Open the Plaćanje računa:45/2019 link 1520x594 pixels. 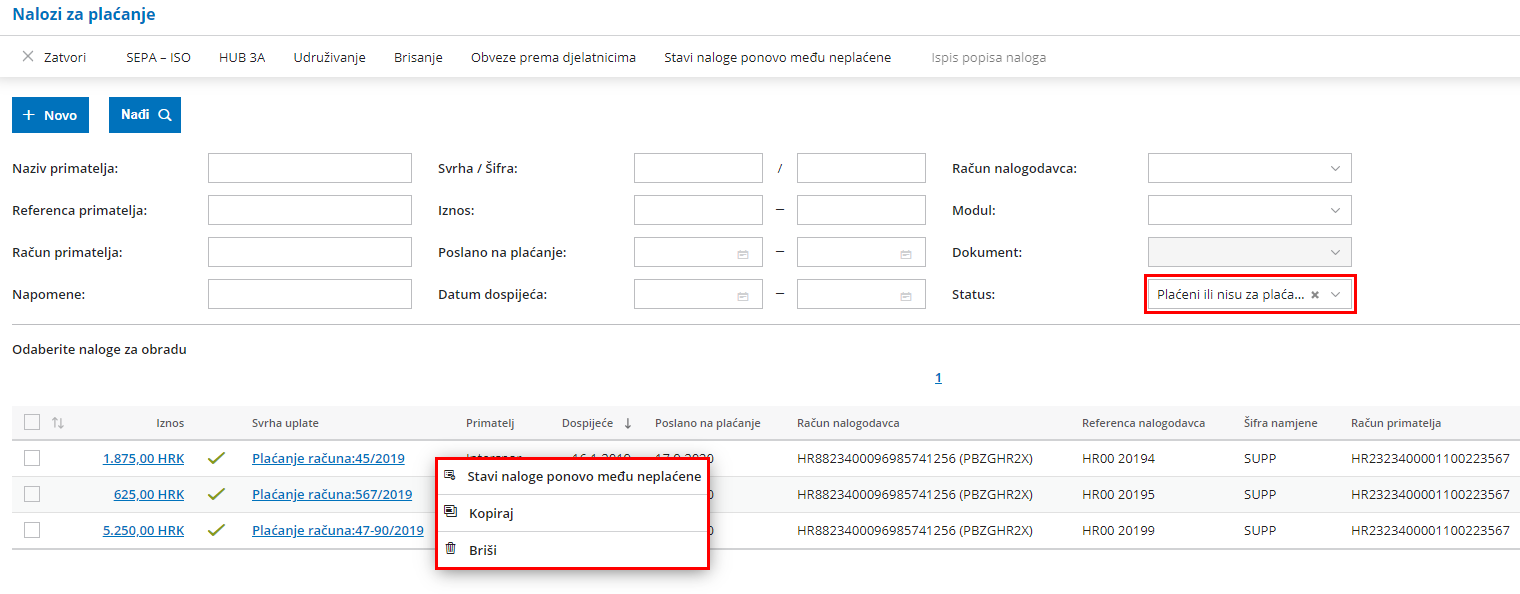(330, 457)
